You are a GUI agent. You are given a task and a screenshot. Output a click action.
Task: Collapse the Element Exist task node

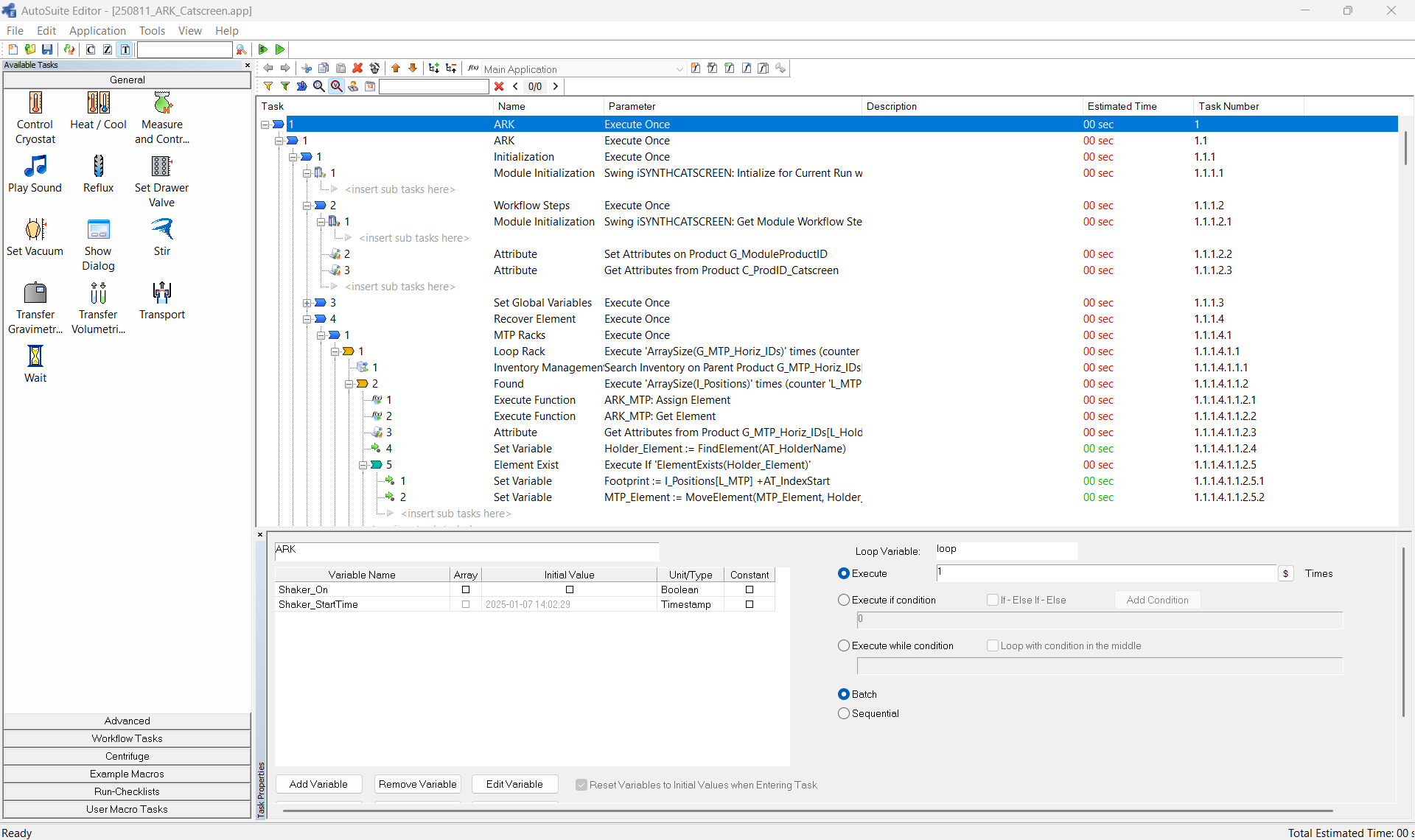pos(363,465)
